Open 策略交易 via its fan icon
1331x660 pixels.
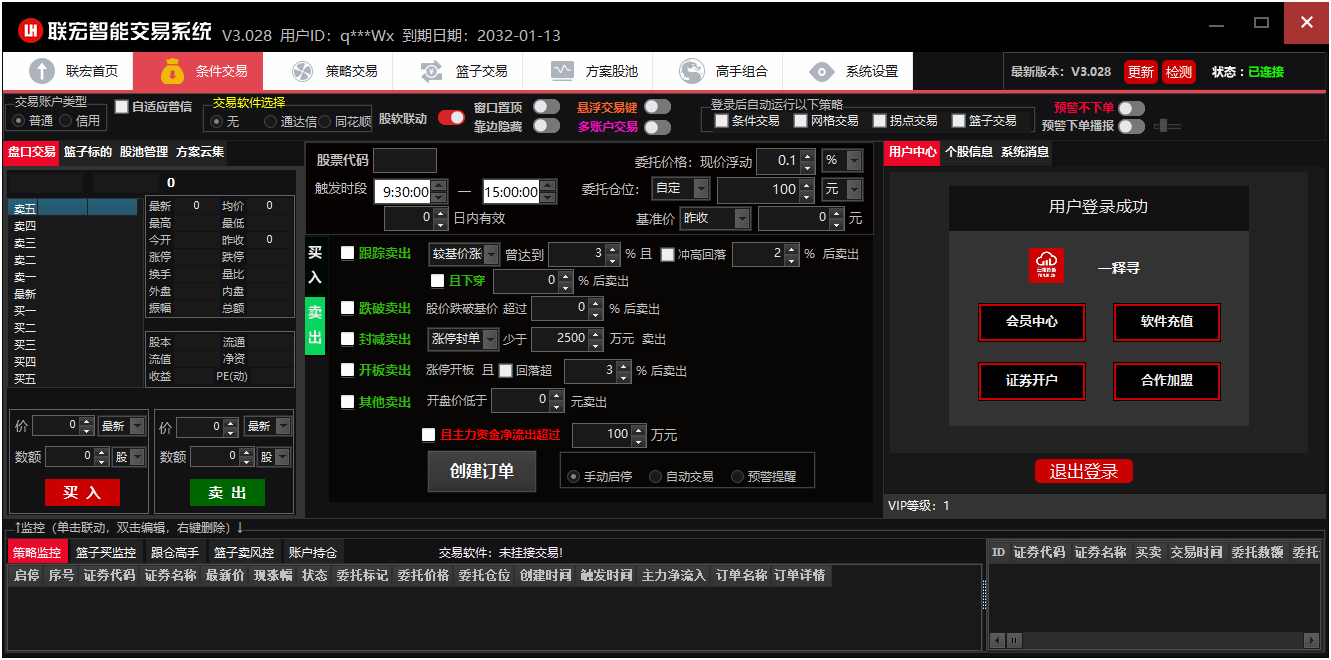click(x=302, y=71)
